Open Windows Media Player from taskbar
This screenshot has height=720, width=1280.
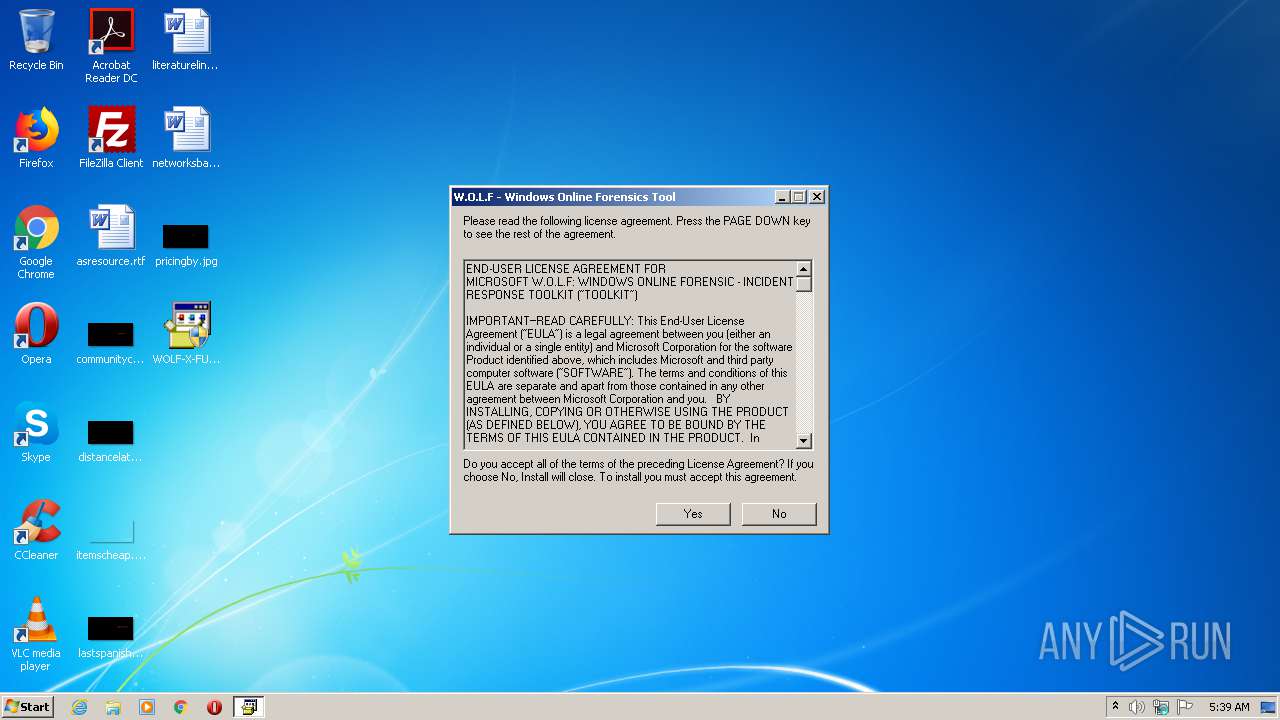pyautogui.click(x=147, y=707)
